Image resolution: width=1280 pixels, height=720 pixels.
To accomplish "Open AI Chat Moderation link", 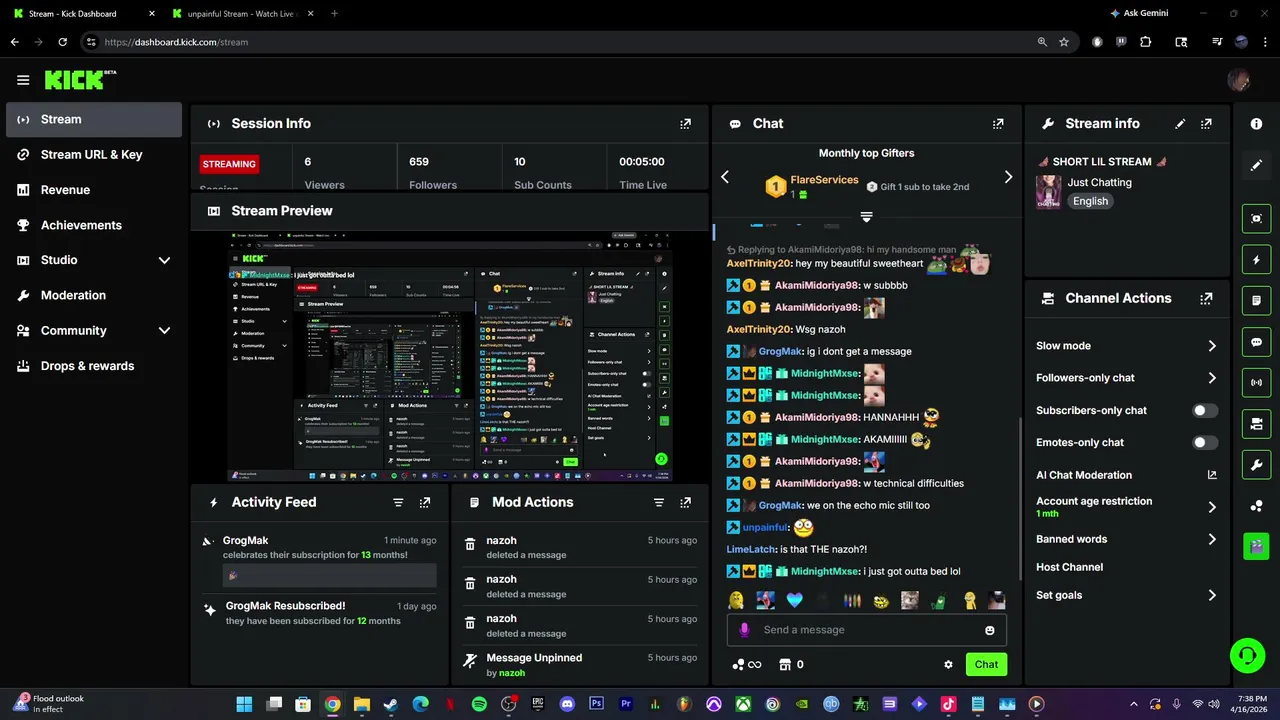I will [x=1127, y=475].
